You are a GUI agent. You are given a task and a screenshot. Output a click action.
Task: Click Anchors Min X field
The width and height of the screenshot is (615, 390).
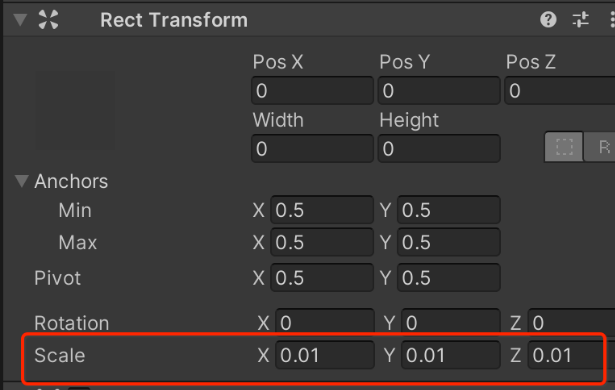(x=322, y=210)
